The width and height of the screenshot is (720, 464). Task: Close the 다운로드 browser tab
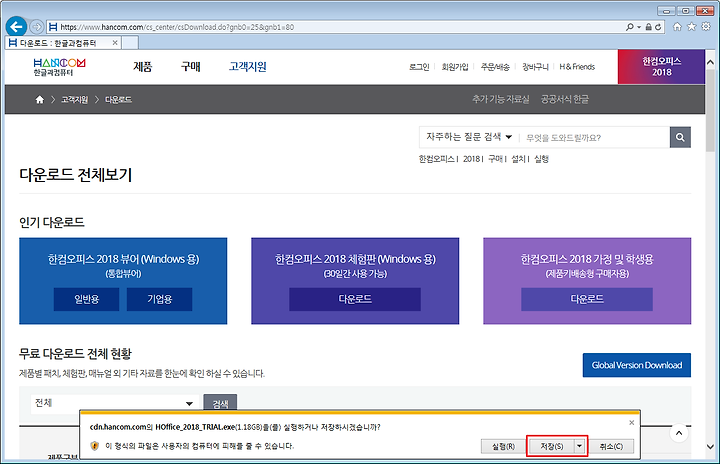click(x=115, y=43)
